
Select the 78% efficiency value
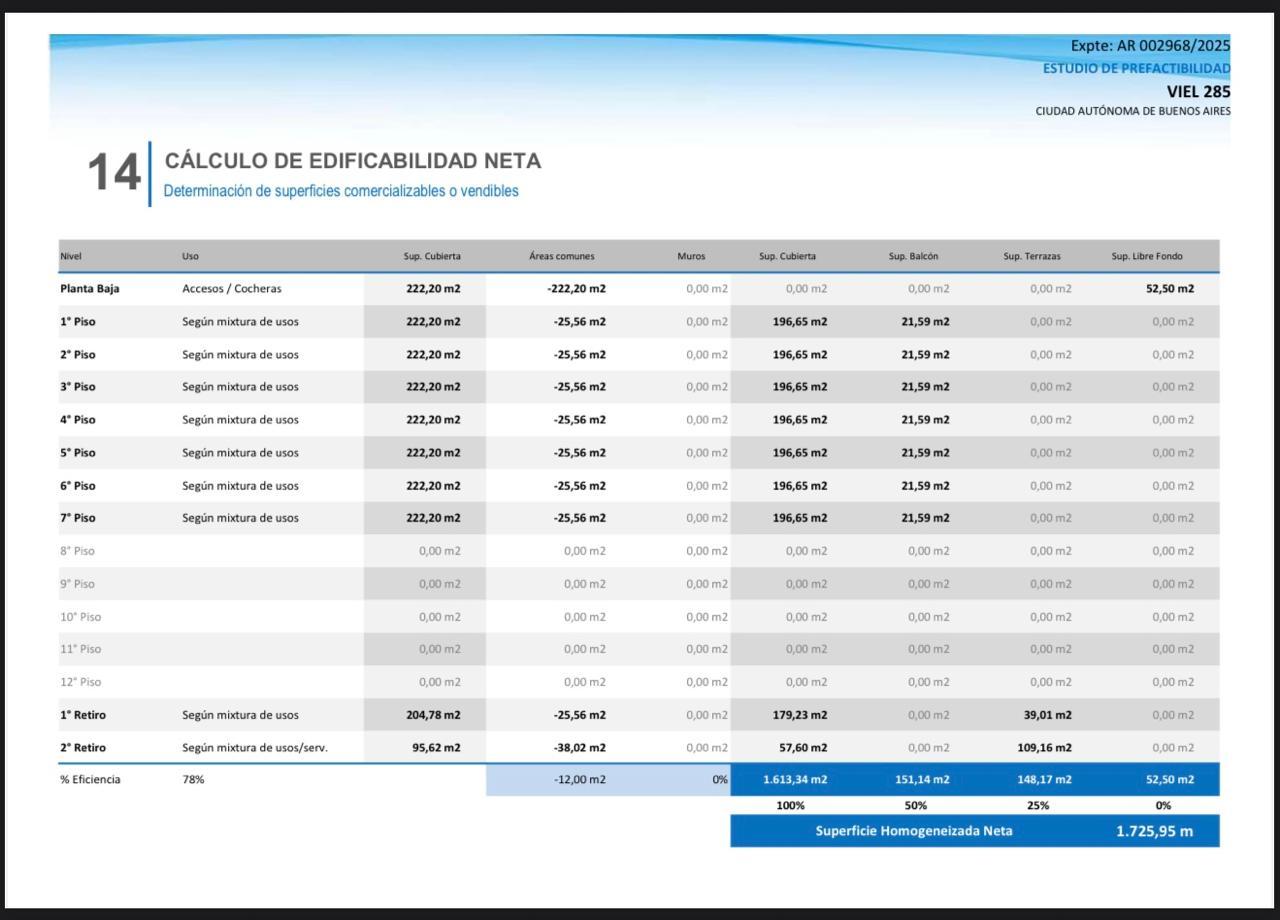(193, 780)
